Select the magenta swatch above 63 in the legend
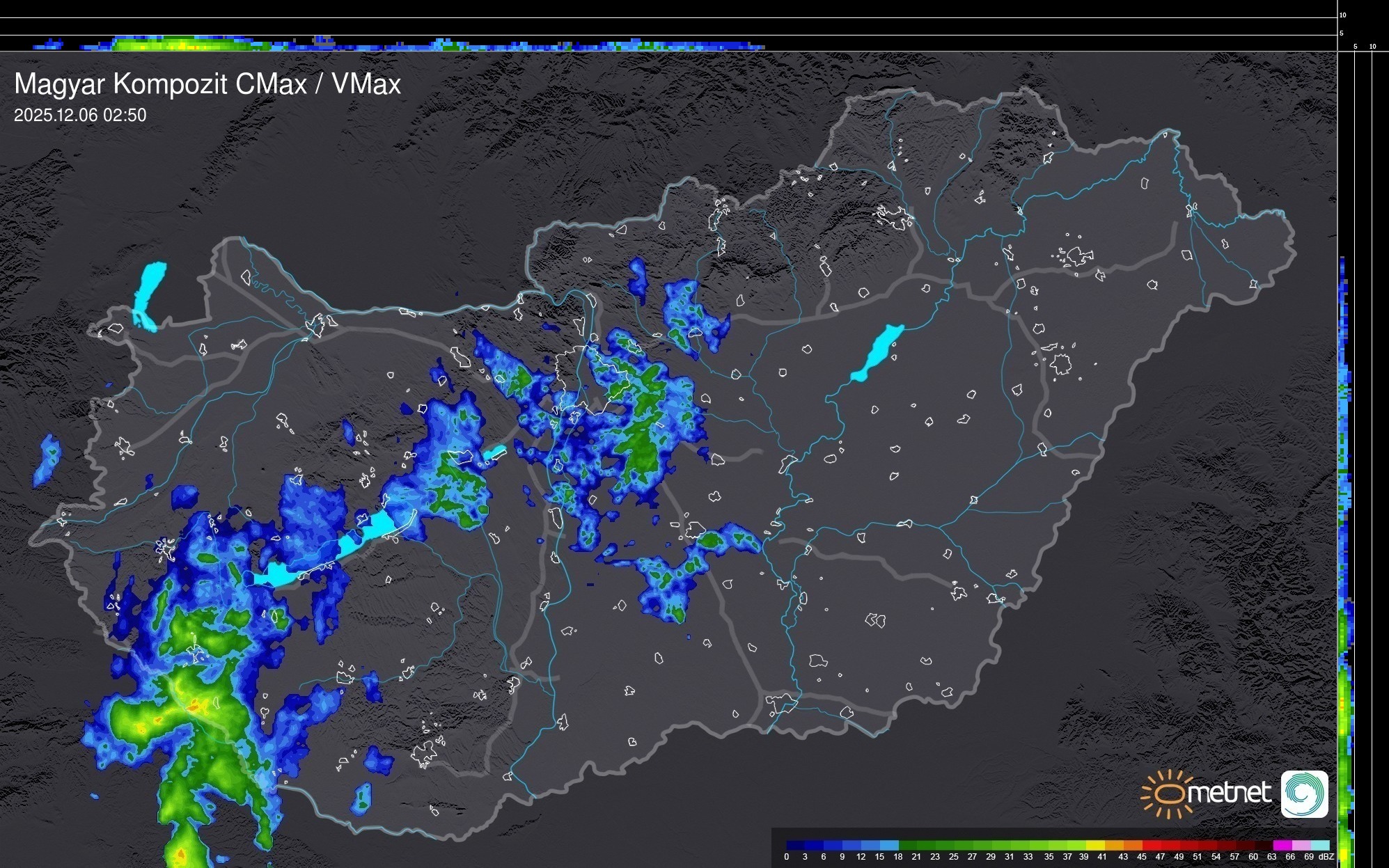Viewport: 1389px width, 868px height. point(1282,845)
